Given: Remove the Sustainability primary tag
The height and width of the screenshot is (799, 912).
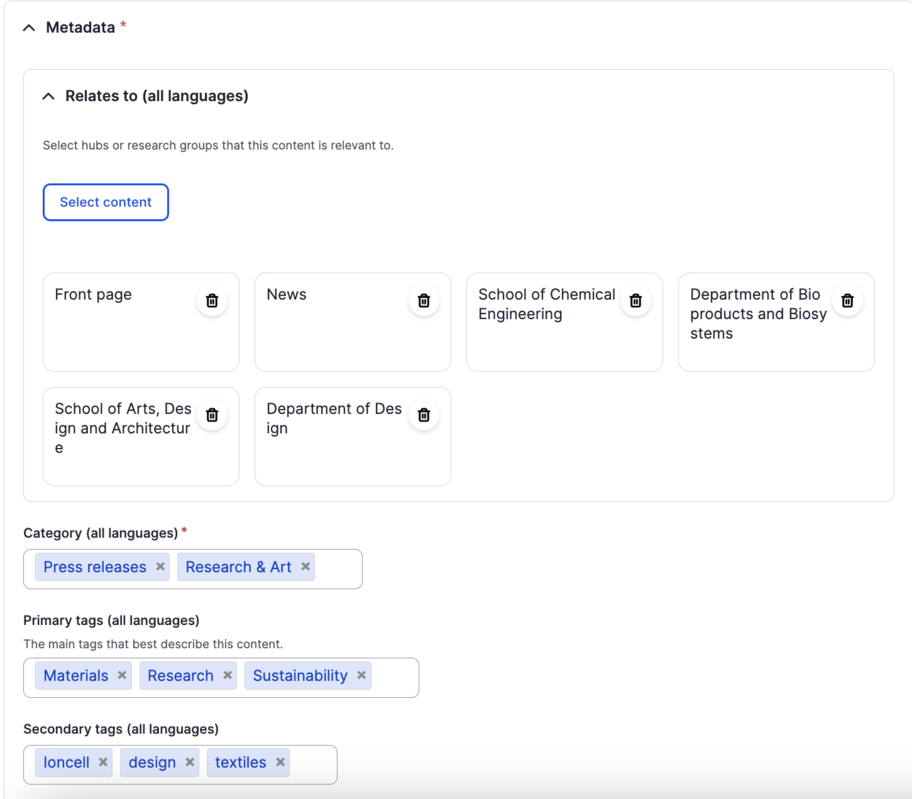Looking at the screenshot, I should [x=362, y=676].
